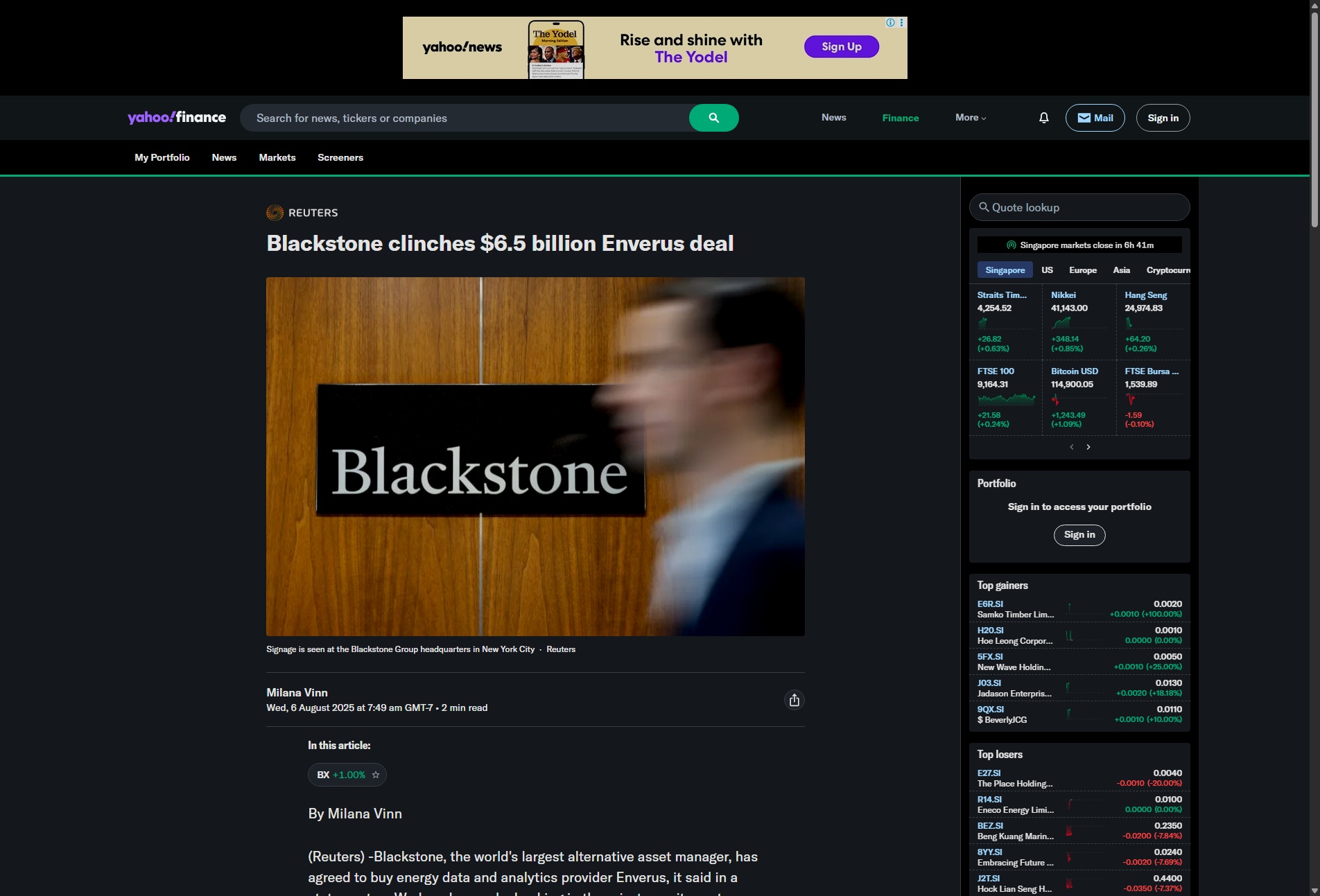Switch to the Cryptocurrencies tab

tap(1168, 270)
